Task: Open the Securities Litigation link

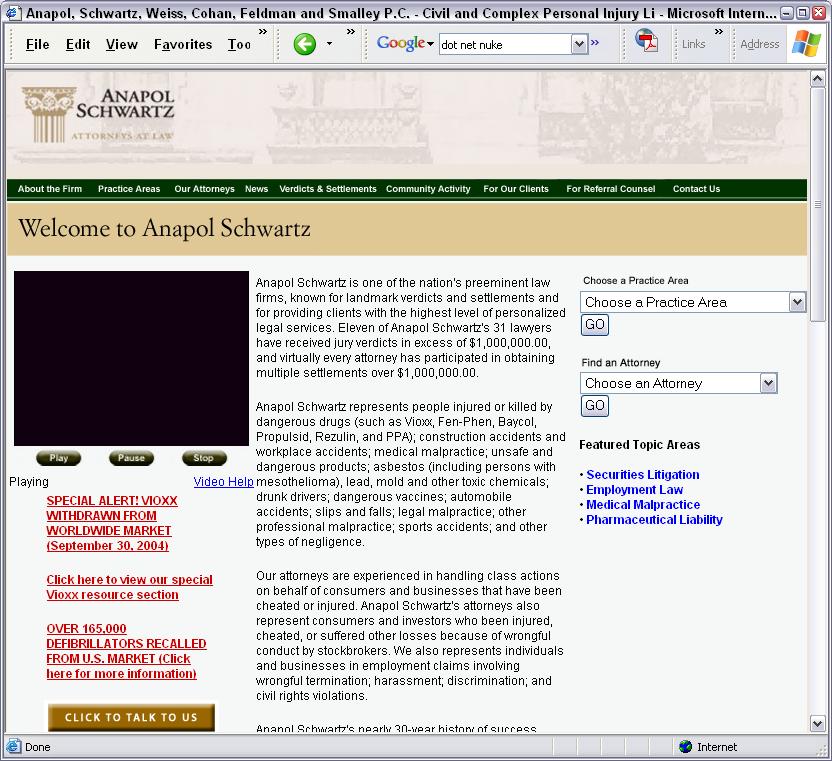Action: pos(643,474)
